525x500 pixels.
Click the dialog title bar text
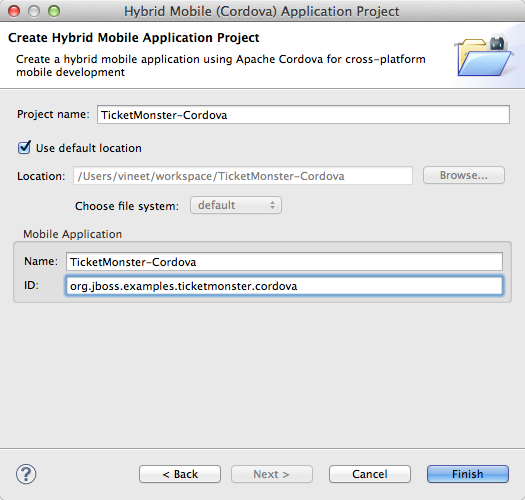point(261,11)
